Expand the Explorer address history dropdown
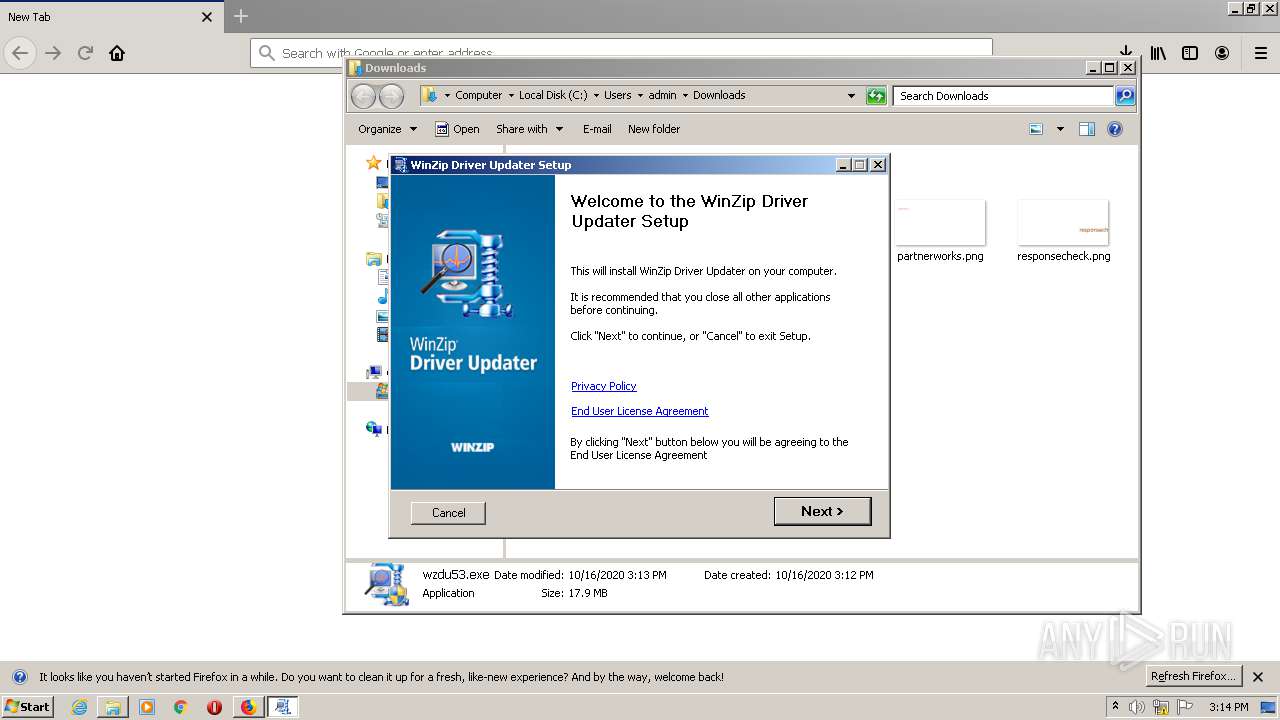 point(851,96)
